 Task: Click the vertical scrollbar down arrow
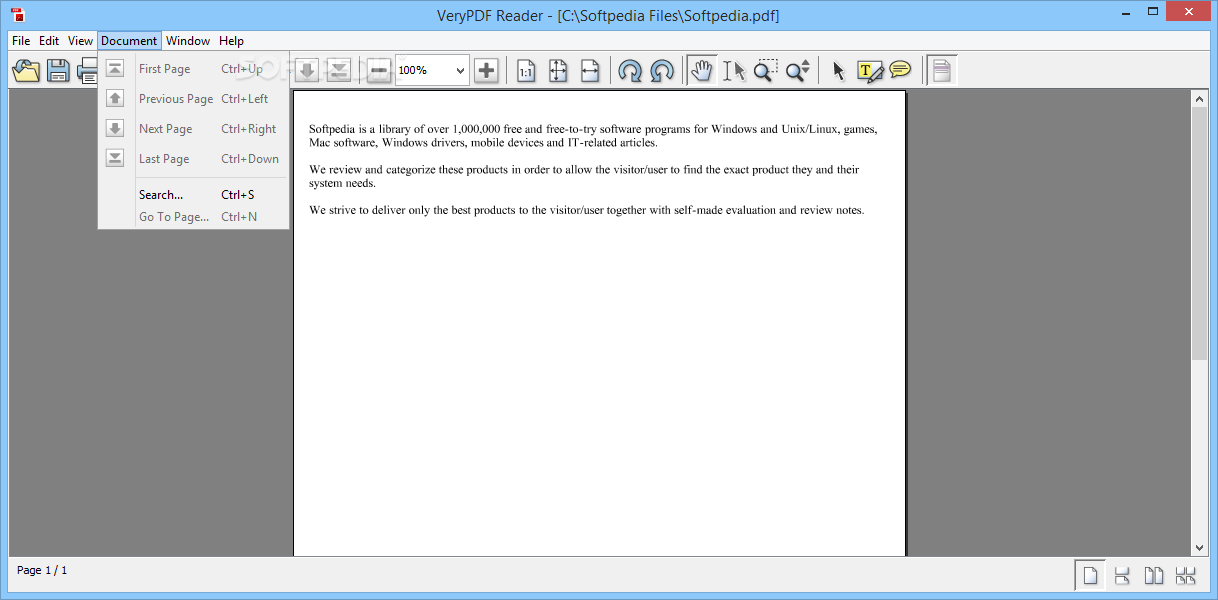[x=1200, y=547]
